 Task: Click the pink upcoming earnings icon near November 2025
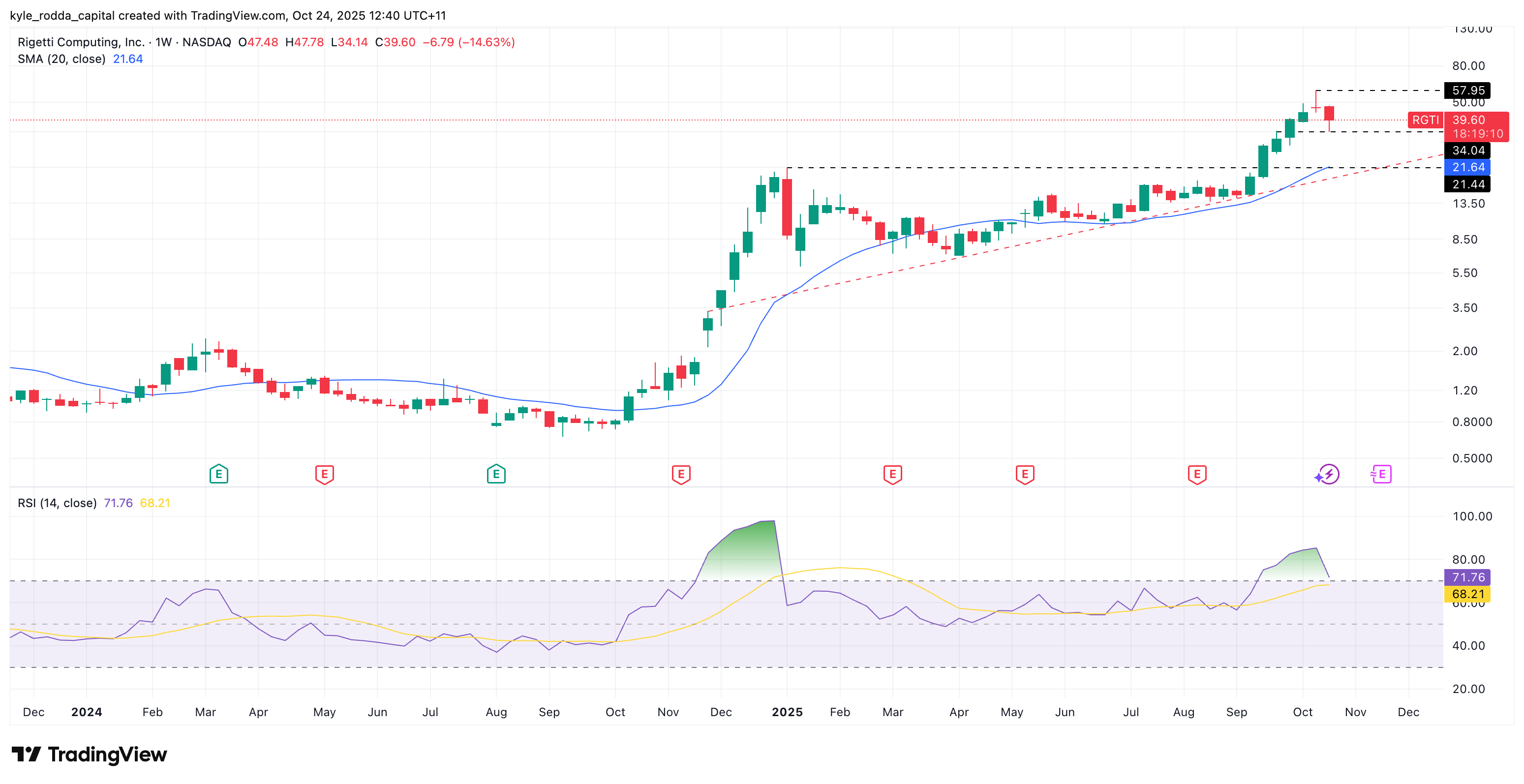click(x=1381, y=474)
